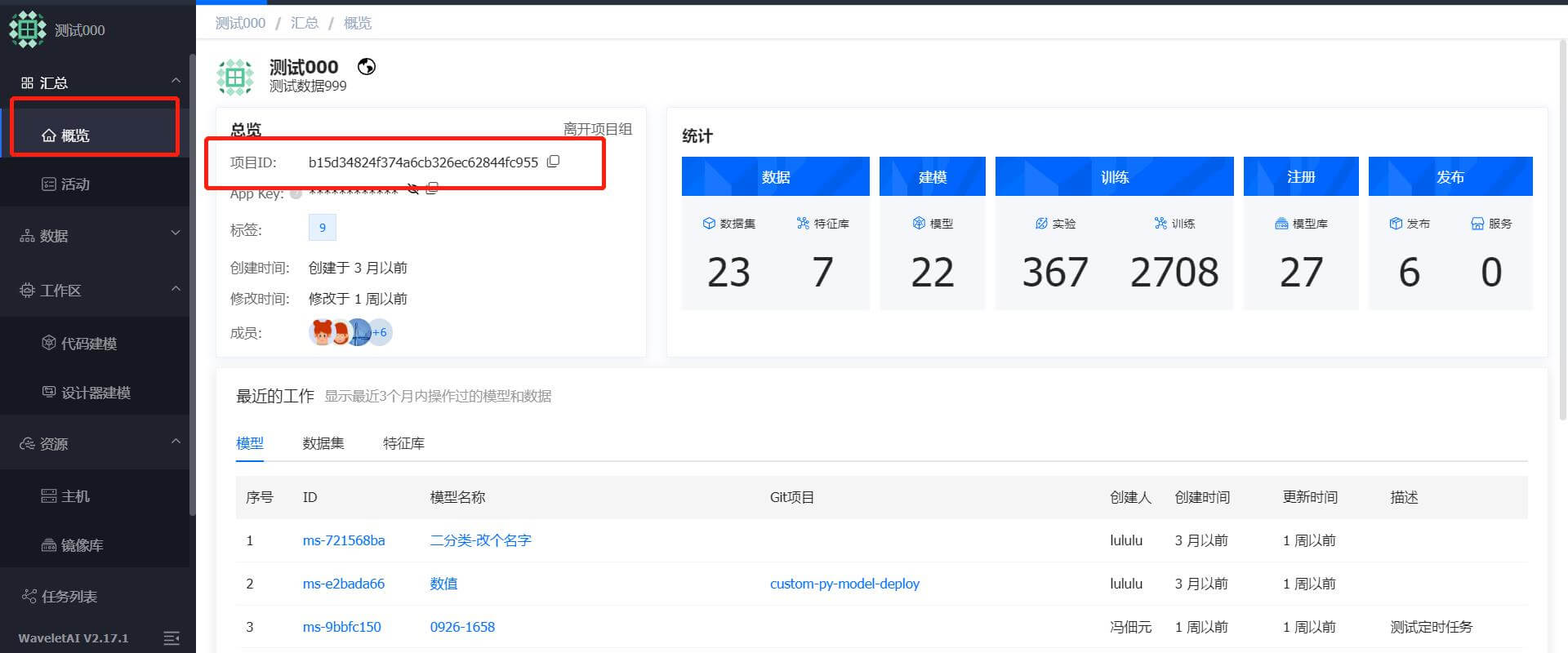Switch to the 特征库 tab
The height and width of the screenshot is (653, 1568).
(403, 443)
